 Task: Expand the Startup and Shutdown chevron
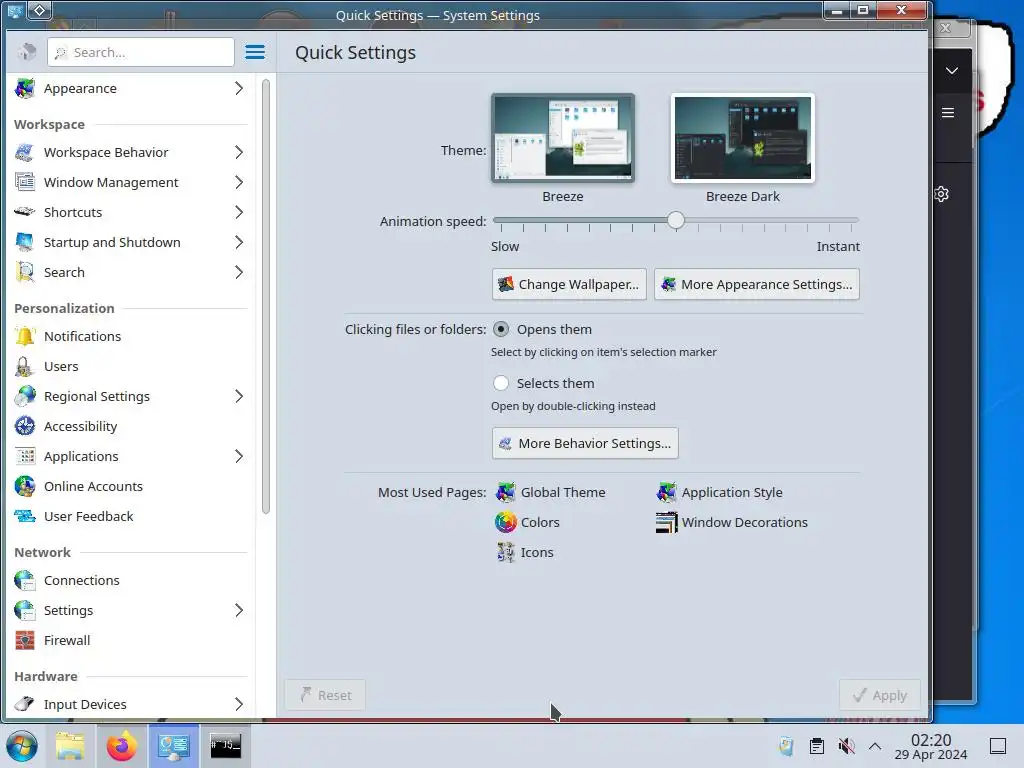pyautogui.click(x=239, y=242)
